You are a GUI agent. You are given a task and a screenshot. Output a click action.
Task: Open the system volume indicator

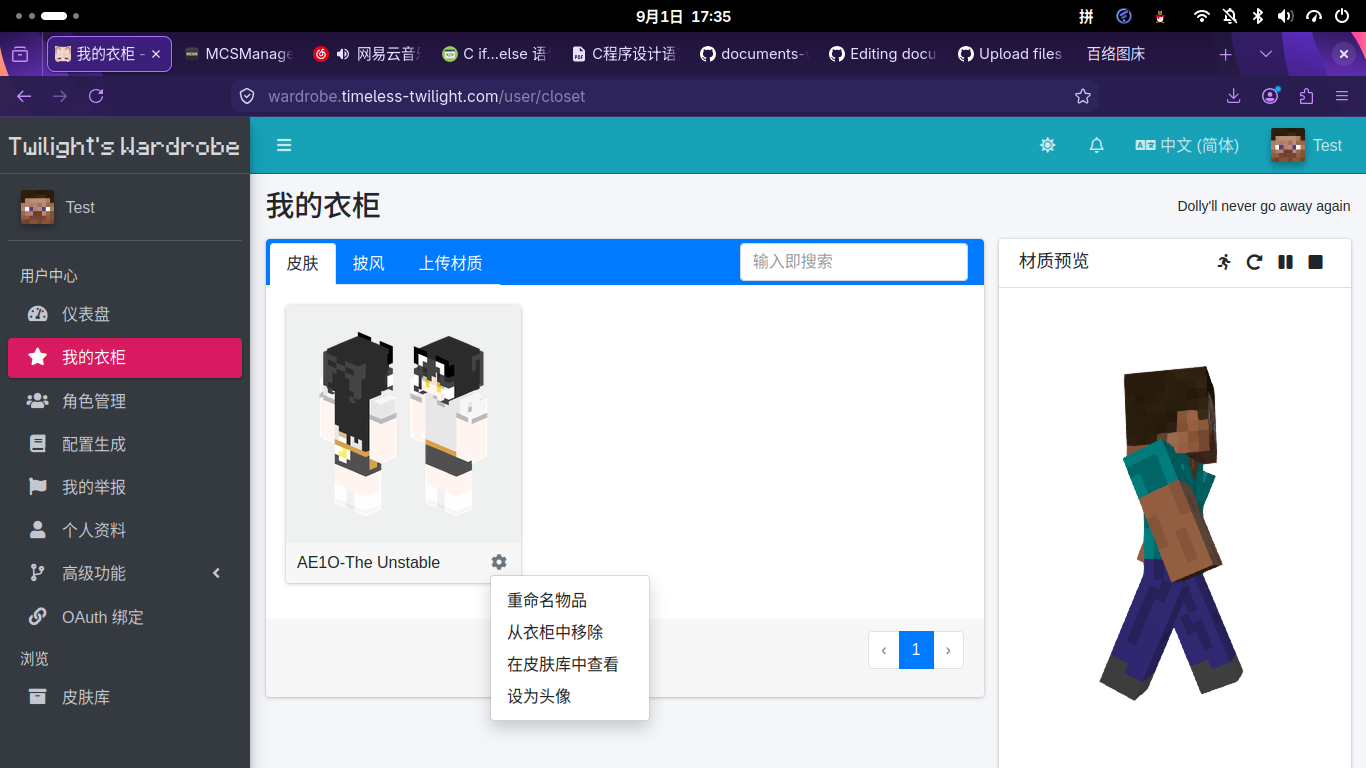tap(1286, 16)
